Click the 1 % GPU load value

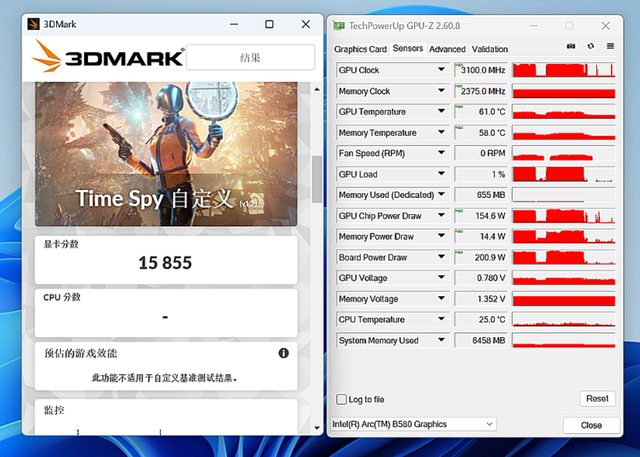pos(498,174)
